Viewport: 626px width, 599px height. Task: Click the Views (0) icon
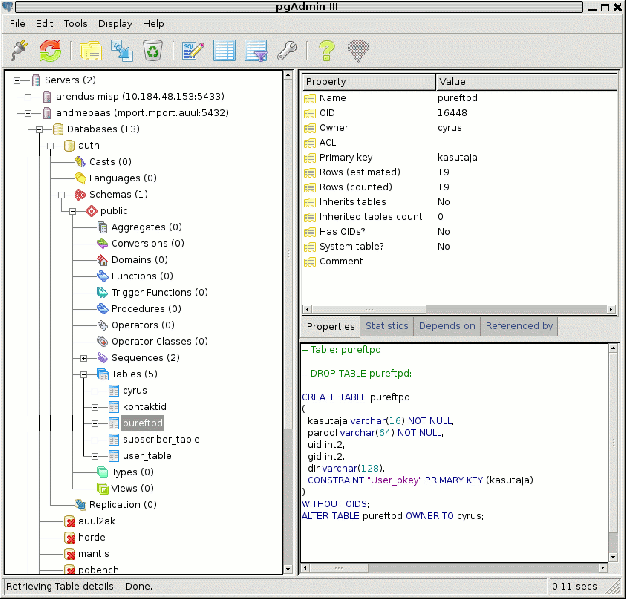coord(103,488)
